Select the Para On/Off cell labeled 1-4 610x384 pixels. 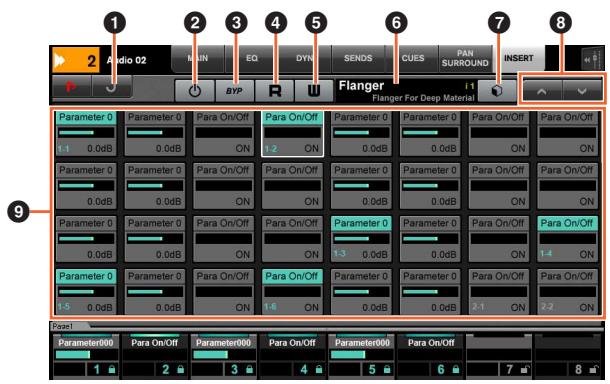[x=567, y=239]
